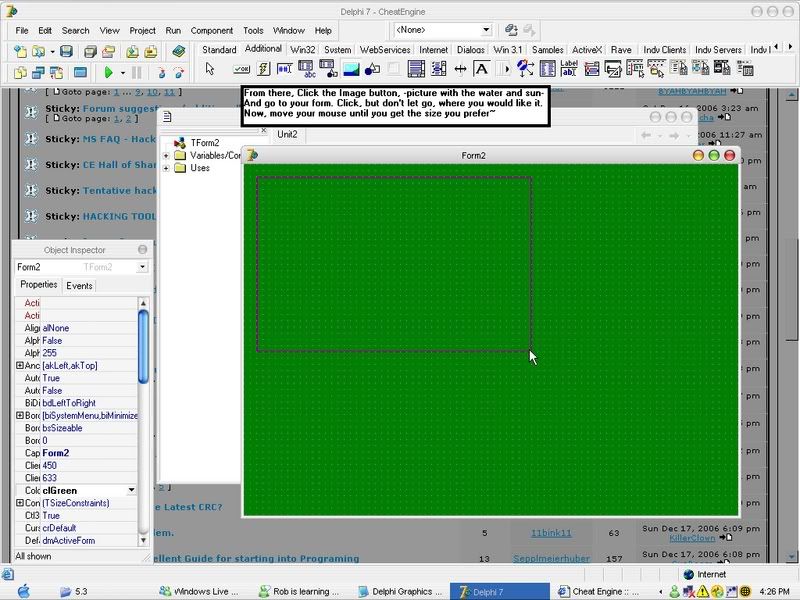This screenshot has width=800, height=600.
Task: Select the arrow pointer tool in the palette
Action: point(210,69)
